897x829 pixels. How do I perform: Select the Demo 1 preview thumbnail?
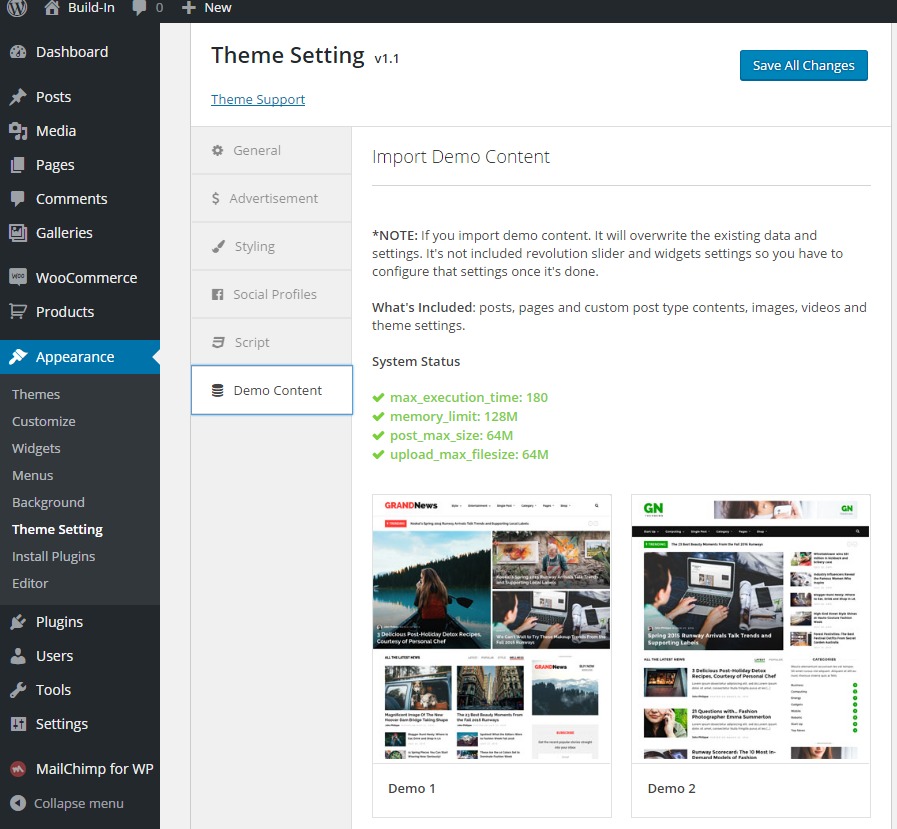point(491,628)
